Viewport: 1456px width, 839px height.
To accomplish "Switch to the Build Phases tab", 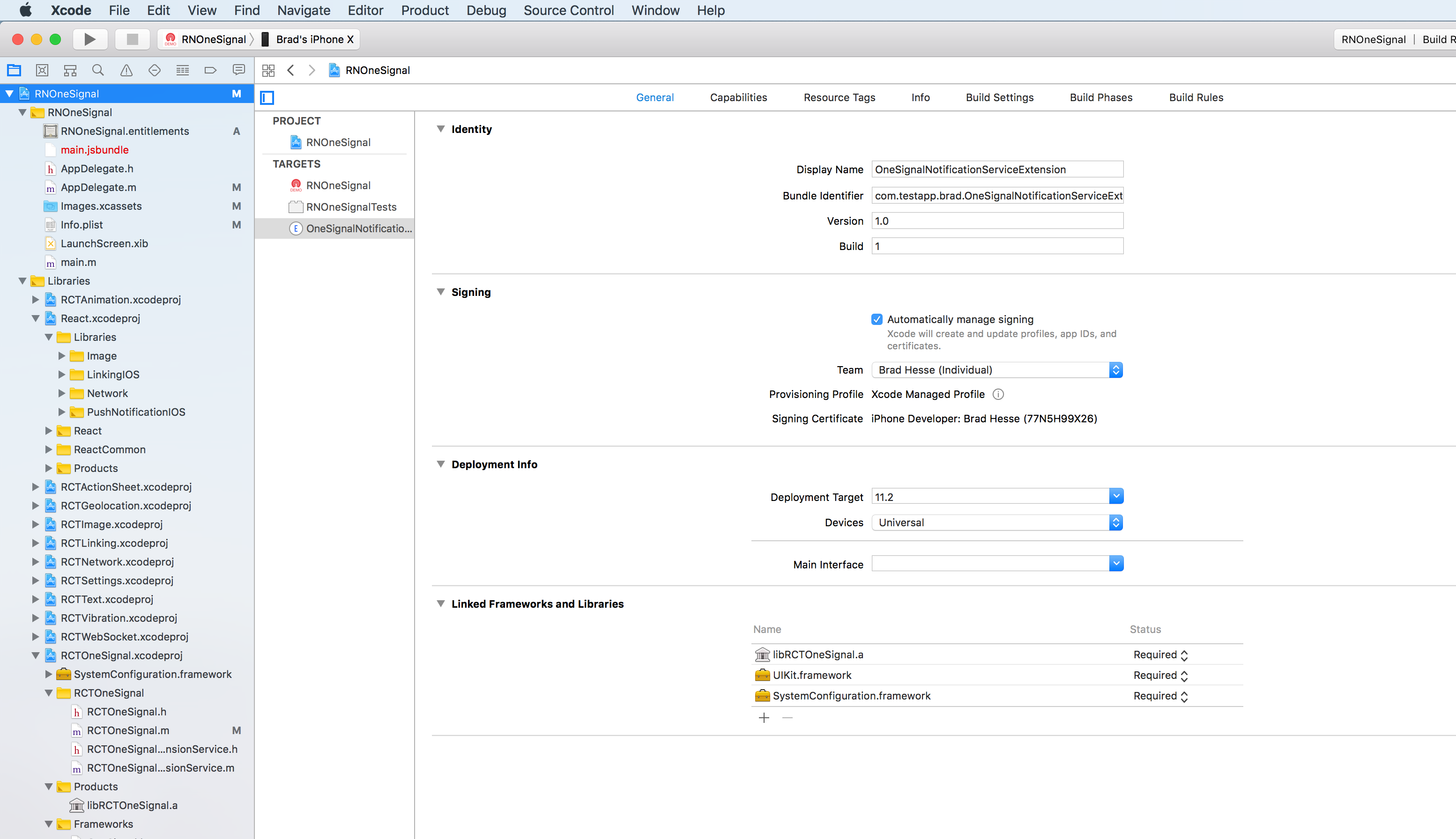I will pyautogui.click(x=1101, y=97).
